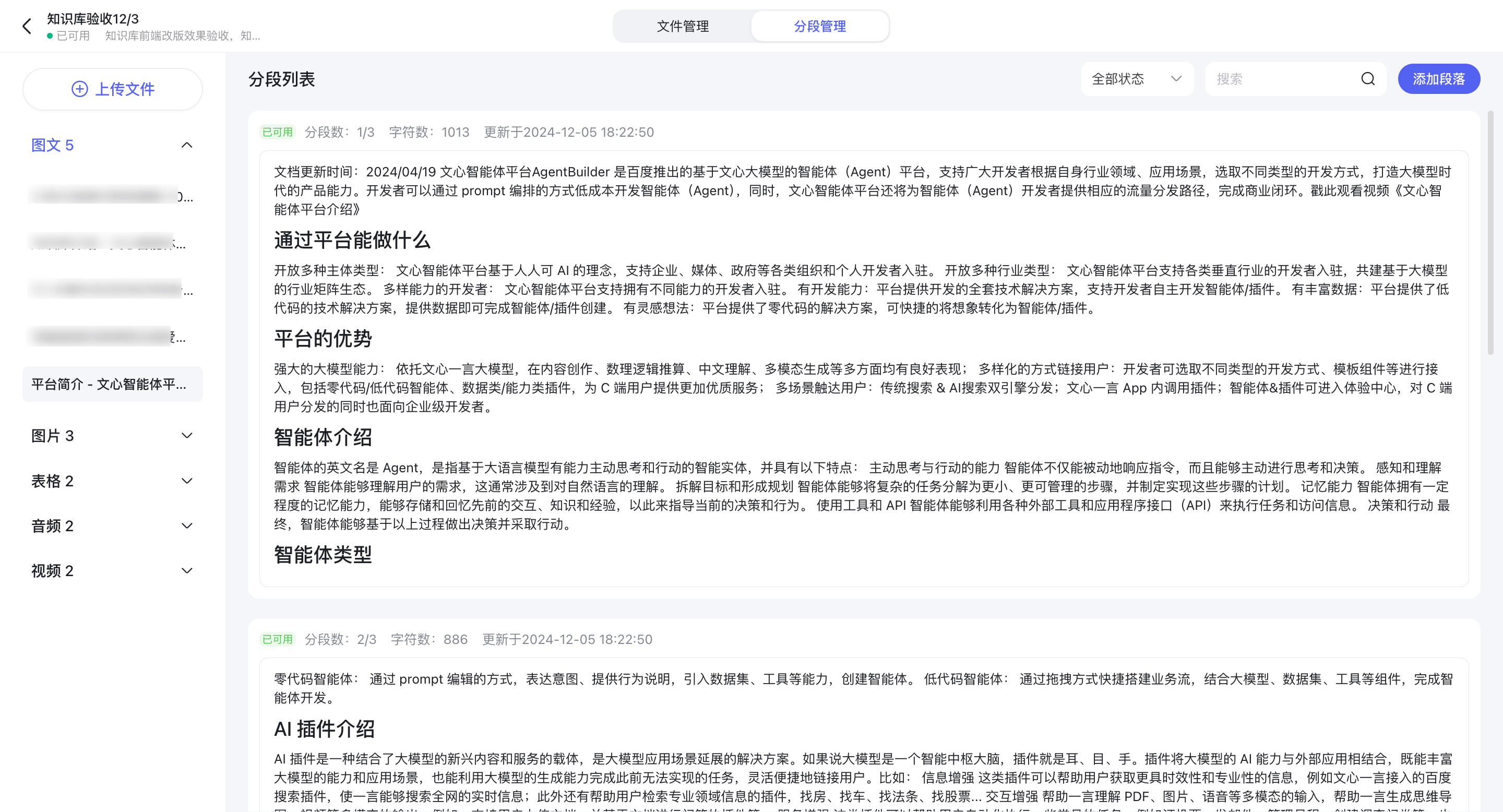The width and height of the screenshot is (1503, 812).
Task: Click the back arrow icon
Action: point(27,26)
